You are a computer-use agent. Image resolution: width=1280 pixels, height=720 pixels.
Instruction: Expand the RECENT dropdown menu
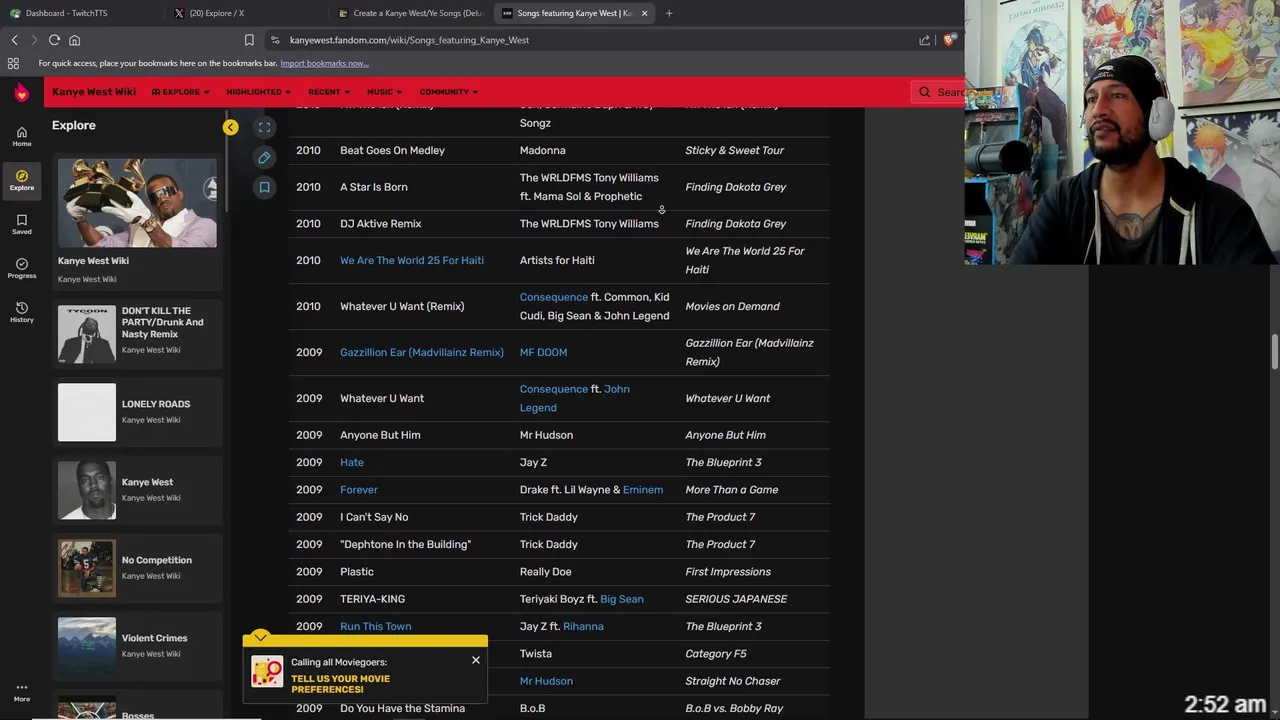[328, 92]
